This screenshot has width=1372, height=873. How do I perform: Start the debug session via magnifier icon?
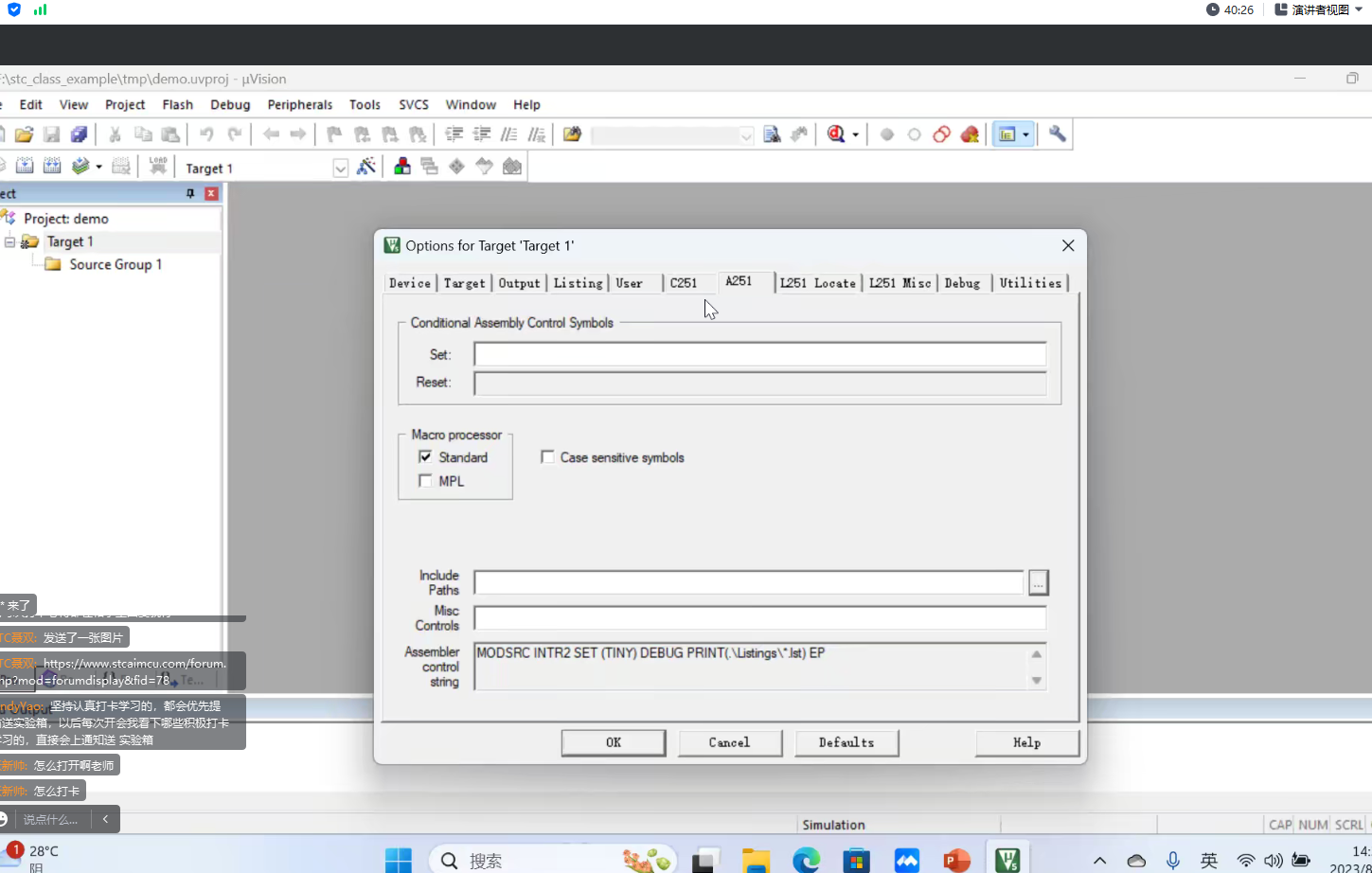pyautogui.click(x=836, y=134)
